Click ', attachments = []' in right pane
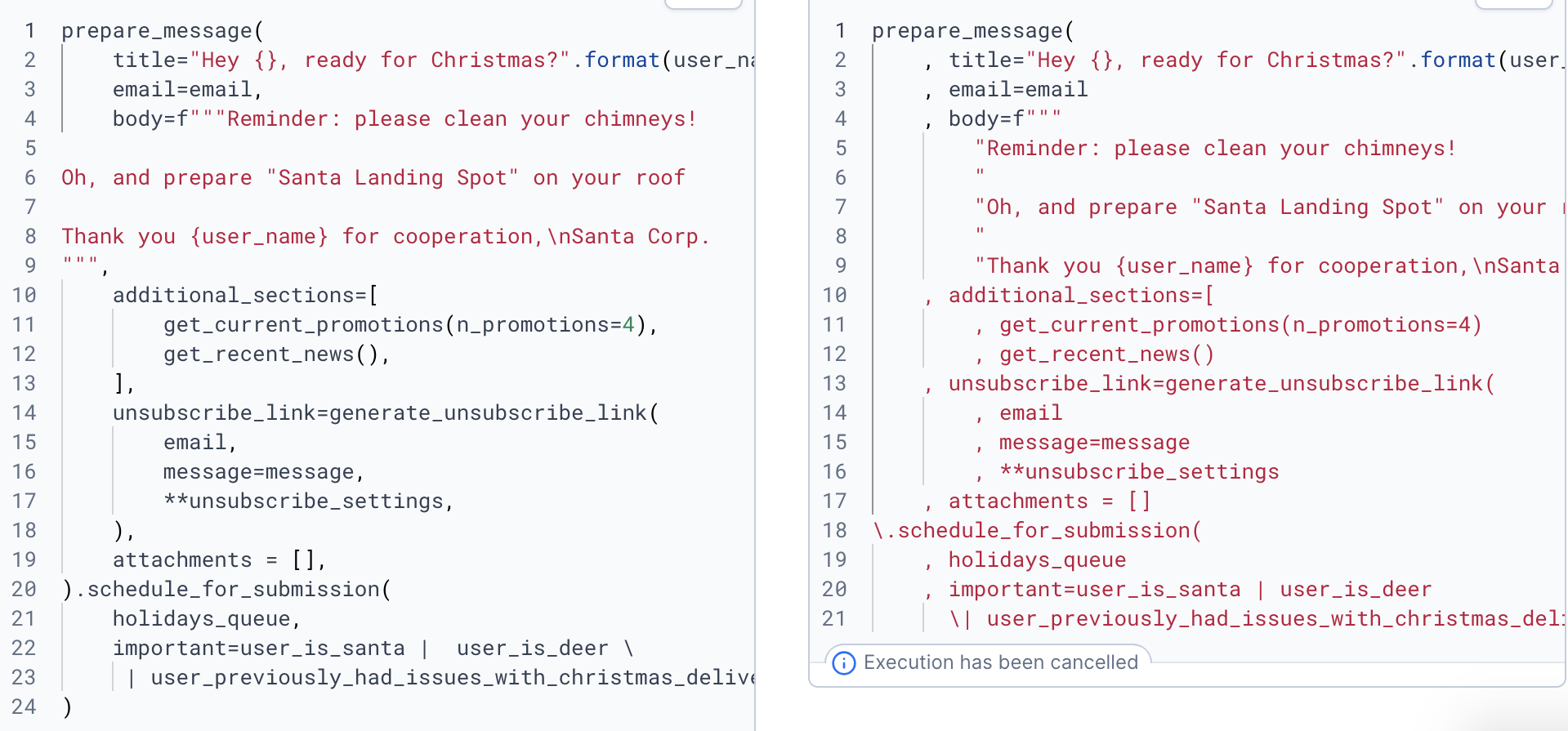The width and height of the screenshot is (1568, 731). click(x=1037, y=501)
